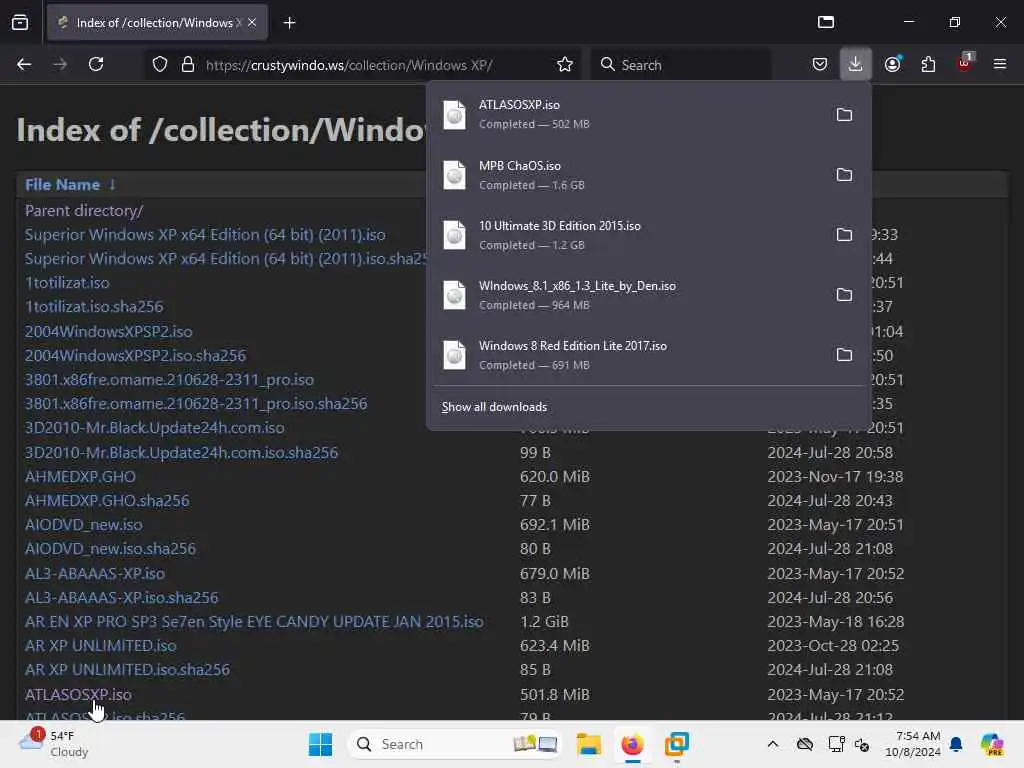Open the Windows Start menu
The height and width of the screenshot is (768, 1024).
click(x=320, y=744)
